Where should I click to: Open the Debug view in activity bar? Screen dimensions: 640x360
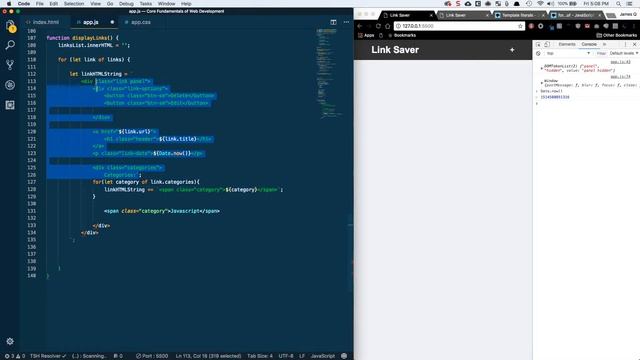(x=10, y=85)
